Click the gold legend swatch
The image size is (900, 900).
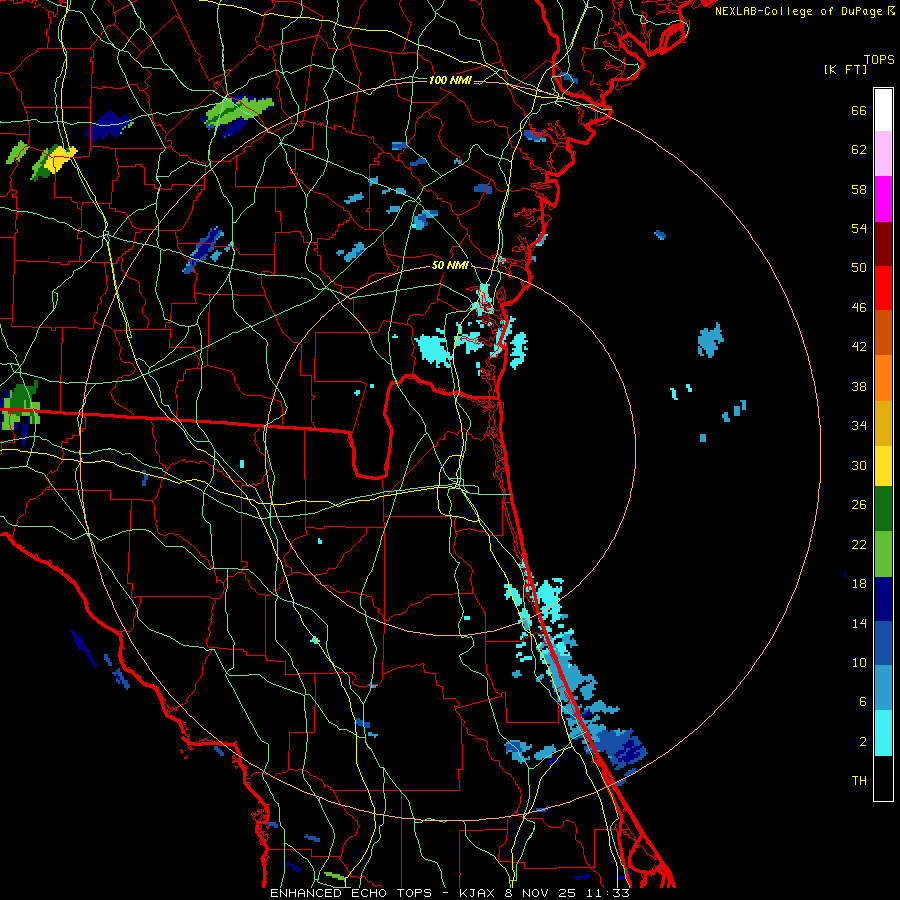883,423
